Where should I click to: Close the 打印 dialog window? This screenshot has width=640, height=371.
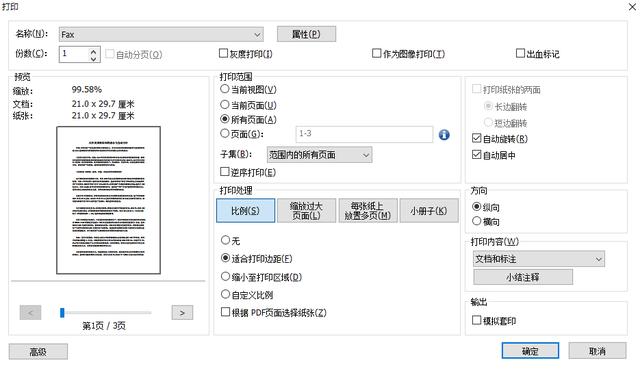(633, 7)
